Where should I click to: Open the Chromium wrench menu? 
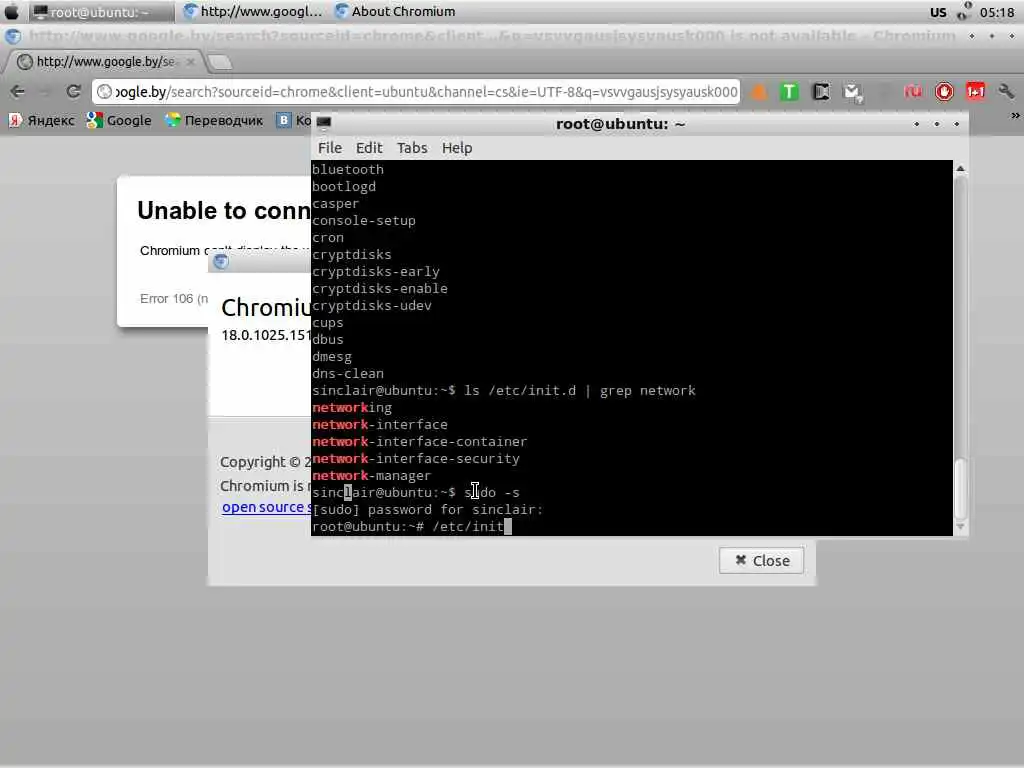pyautogui.click(x=1006, y=92)
